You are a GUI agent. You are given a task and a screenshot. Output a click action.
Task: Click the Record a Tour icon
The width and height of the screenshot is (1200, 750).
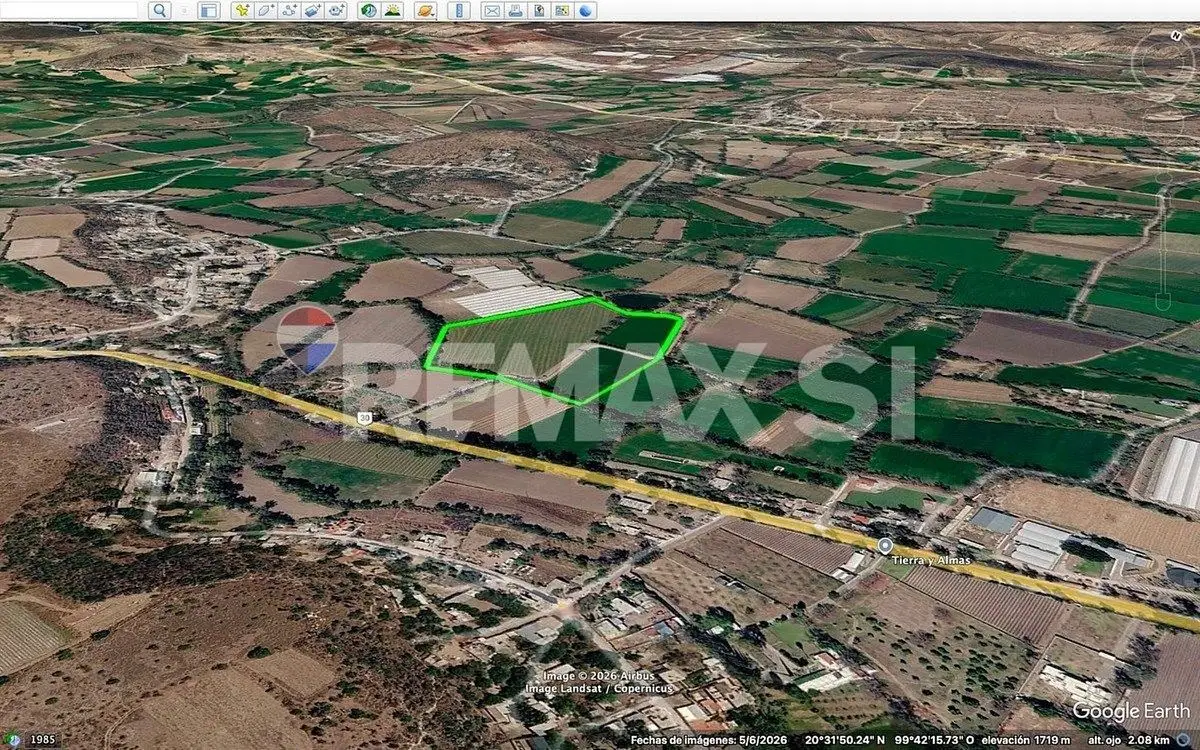click(337, 11)
